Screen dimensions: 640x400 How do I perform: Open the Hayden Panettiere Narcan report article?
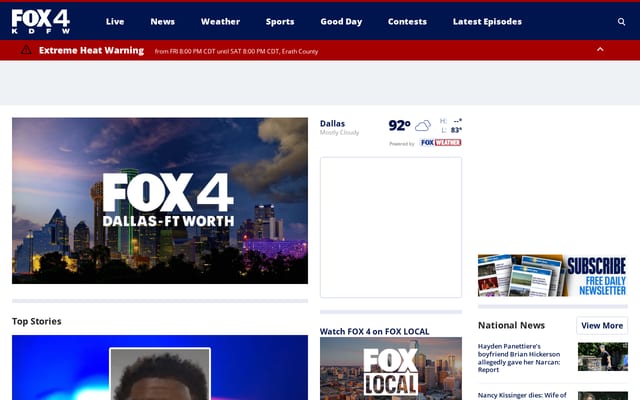tap(519, 358)
